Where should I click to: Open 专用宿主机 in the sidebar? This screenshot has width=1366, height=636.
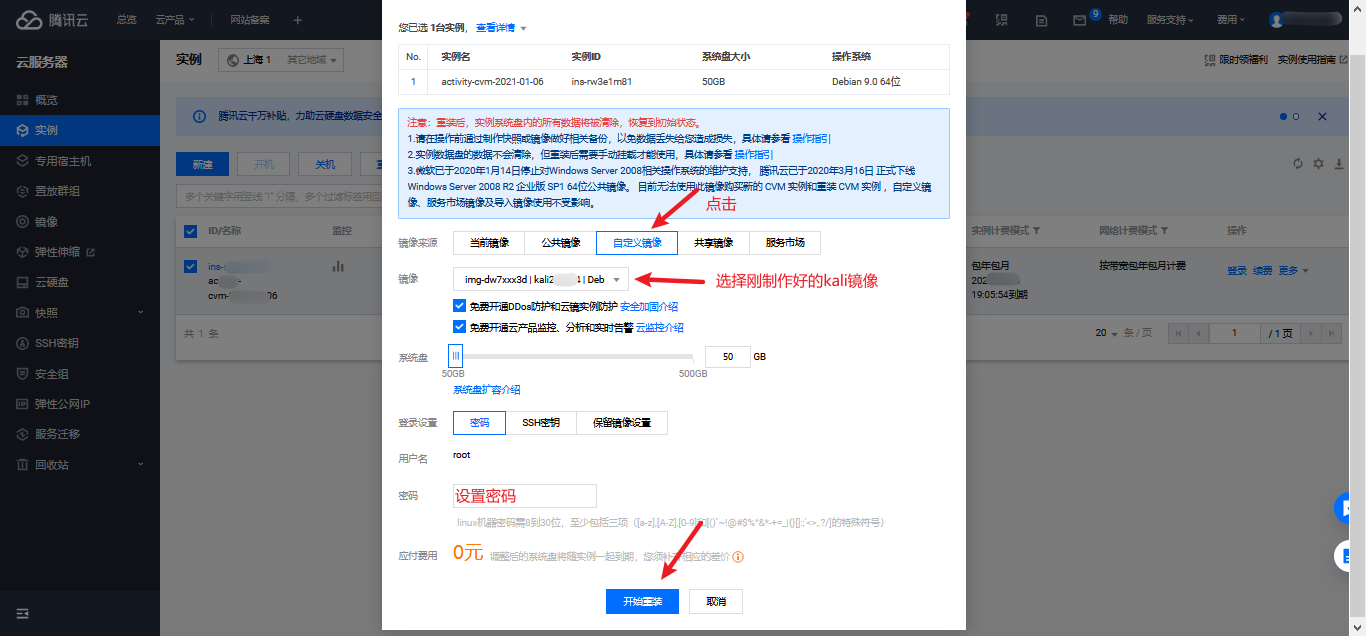pos(63,160)
